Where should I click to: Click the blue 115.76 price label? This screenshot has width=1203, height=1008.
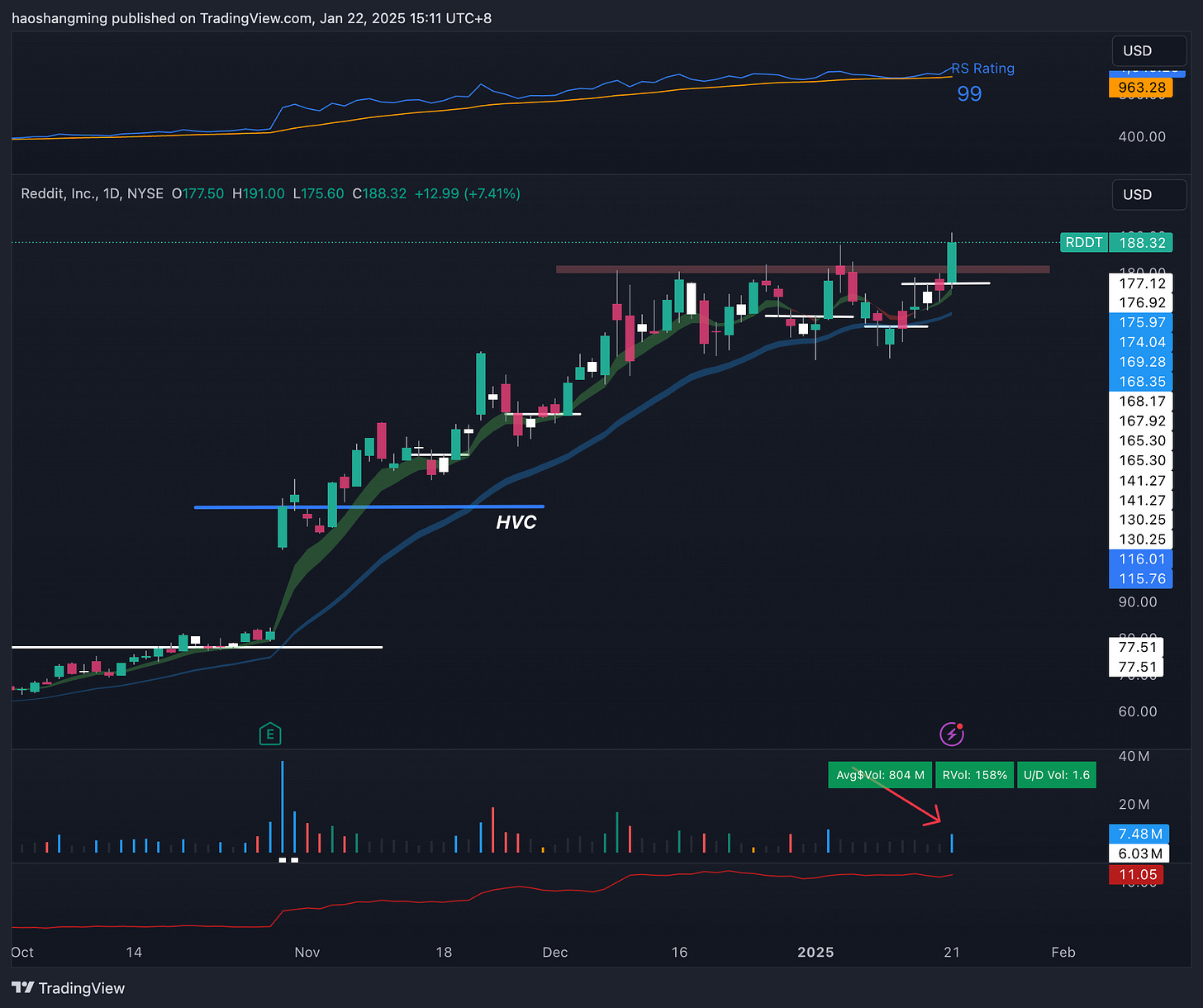click(1141, 579)
